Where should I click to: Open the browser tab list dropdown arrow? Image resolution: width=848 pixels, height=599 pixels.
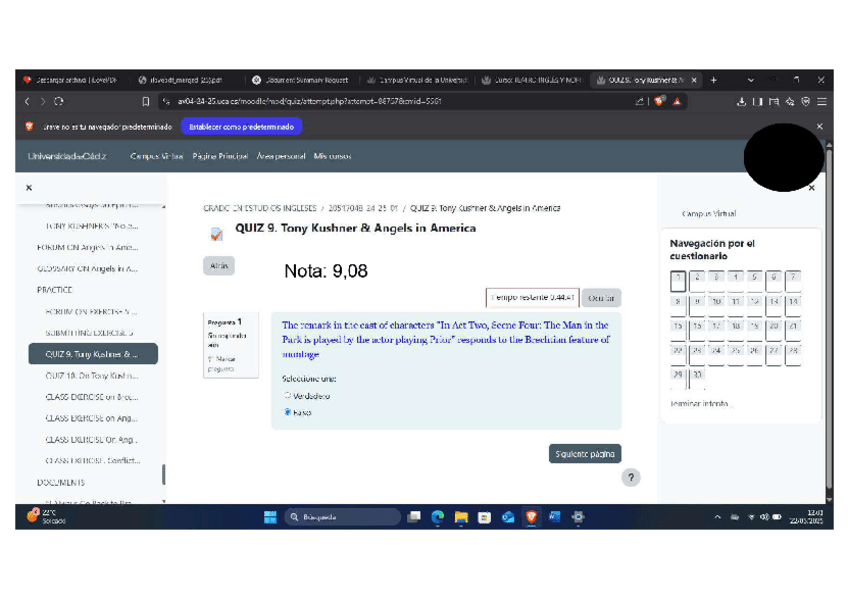[x=751, y=80]
